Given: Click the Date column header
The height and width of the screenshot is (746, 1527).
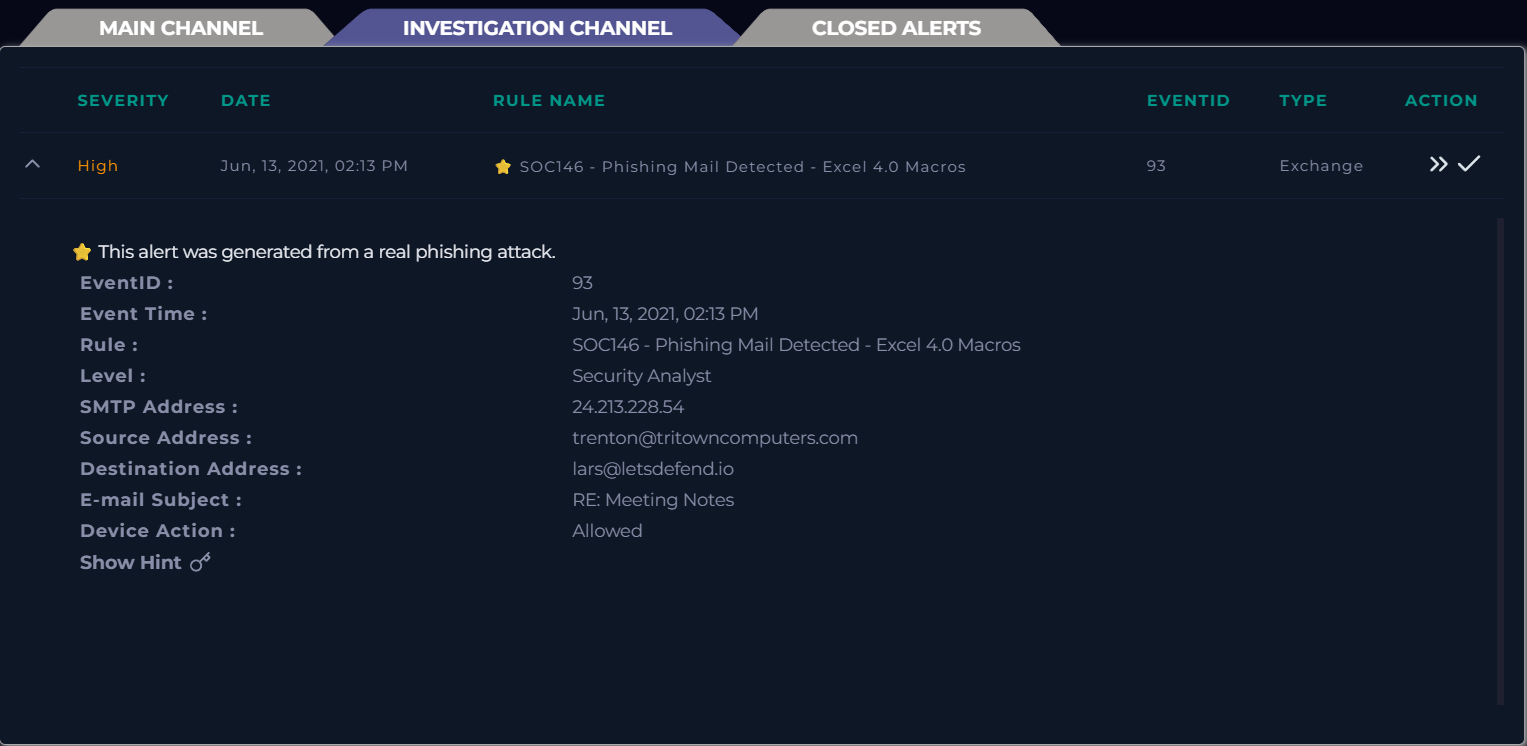Looking at the screenshot, I should [246, 101].
